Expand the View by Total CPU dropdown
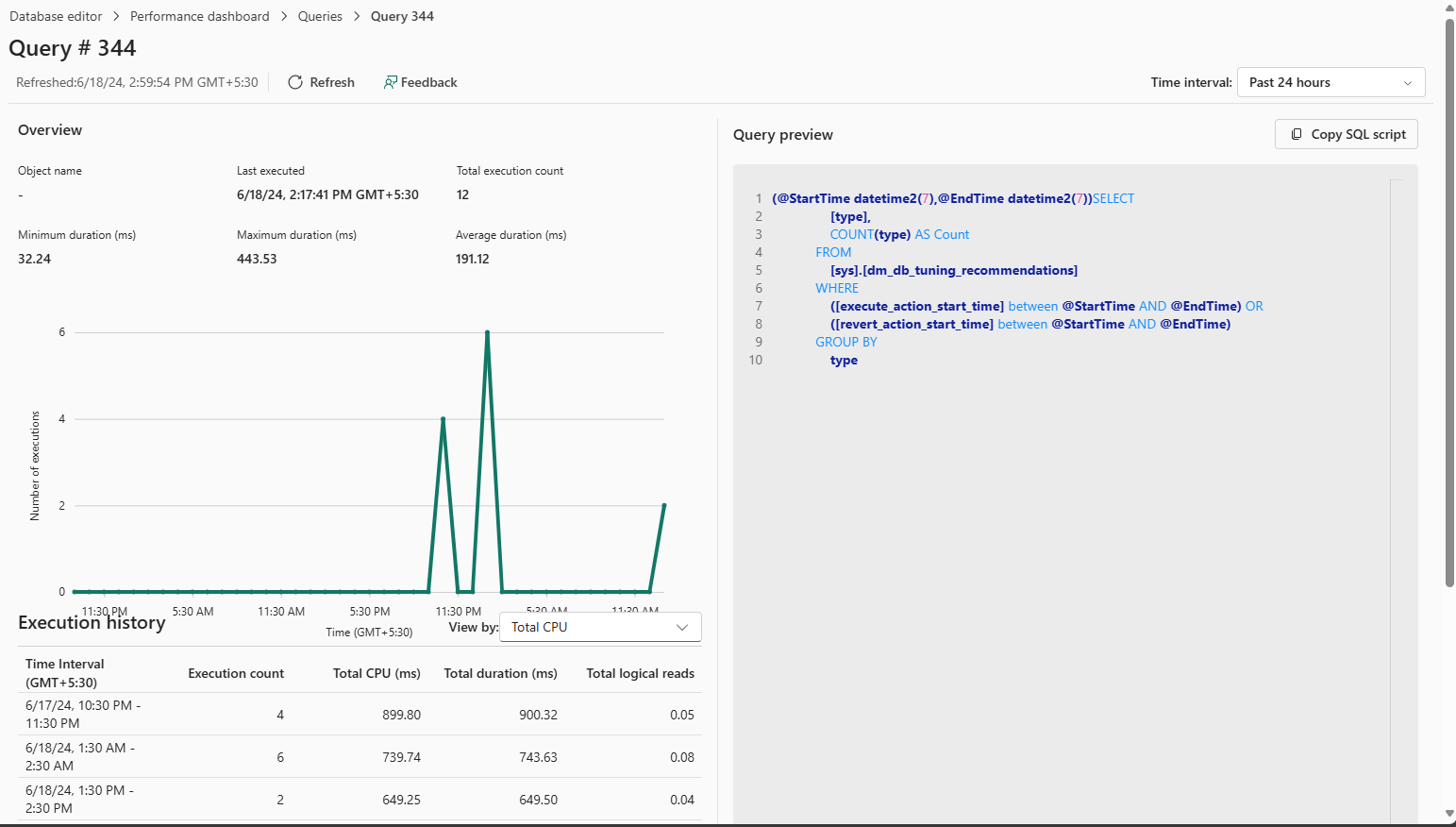Viewport: 1456px width, 827px height. click(x=600, y=627)
